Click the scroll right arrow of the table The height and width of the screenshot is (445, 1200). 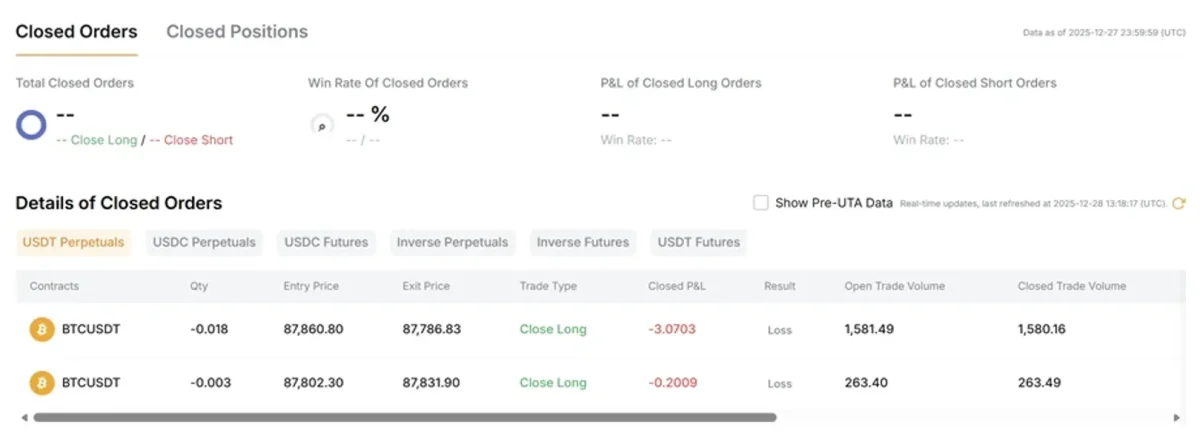point(1177,417)
